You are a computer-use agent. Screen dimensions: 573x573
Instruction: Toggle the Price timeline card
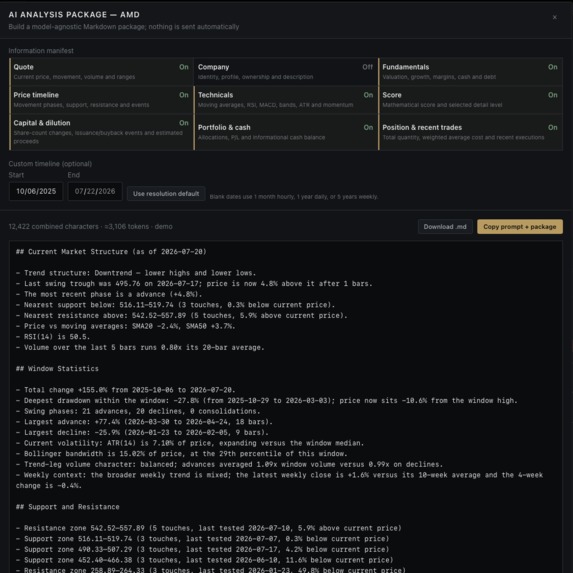pos(101,100)
